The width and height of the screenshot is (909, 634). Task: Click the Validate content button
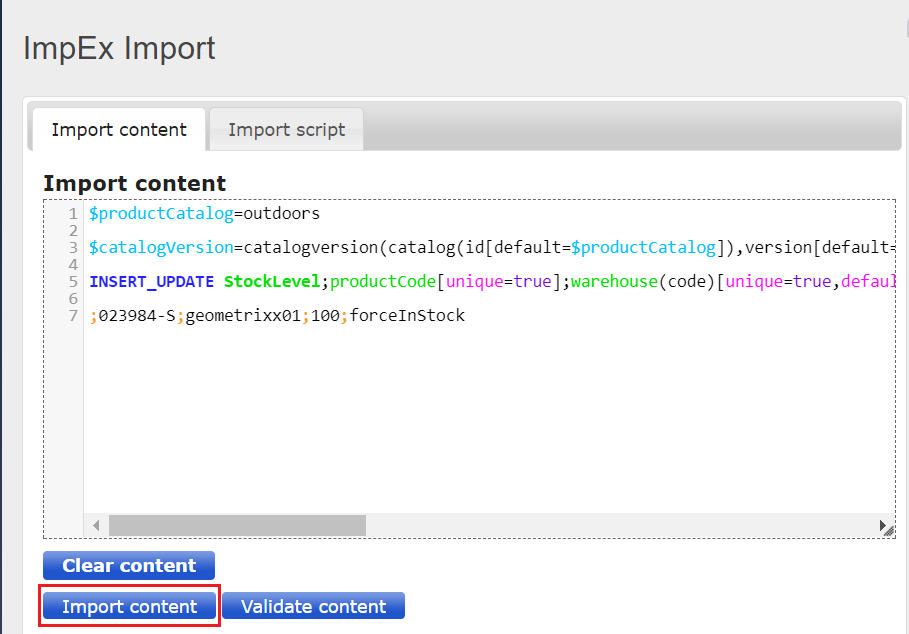[x=313, y=605]
